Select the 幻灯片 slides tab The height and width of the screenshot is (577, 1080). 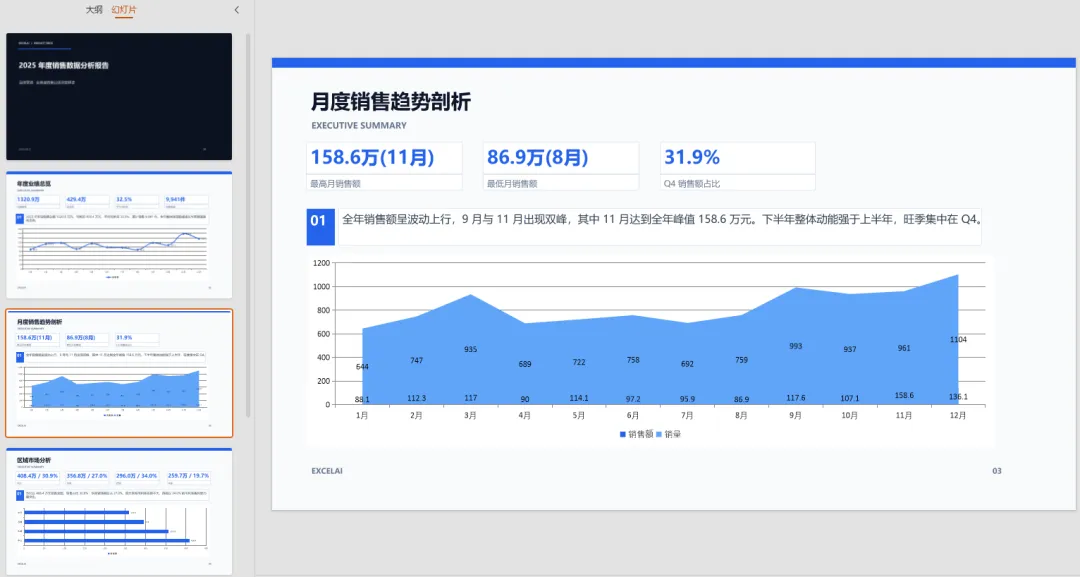coord(124,10)
